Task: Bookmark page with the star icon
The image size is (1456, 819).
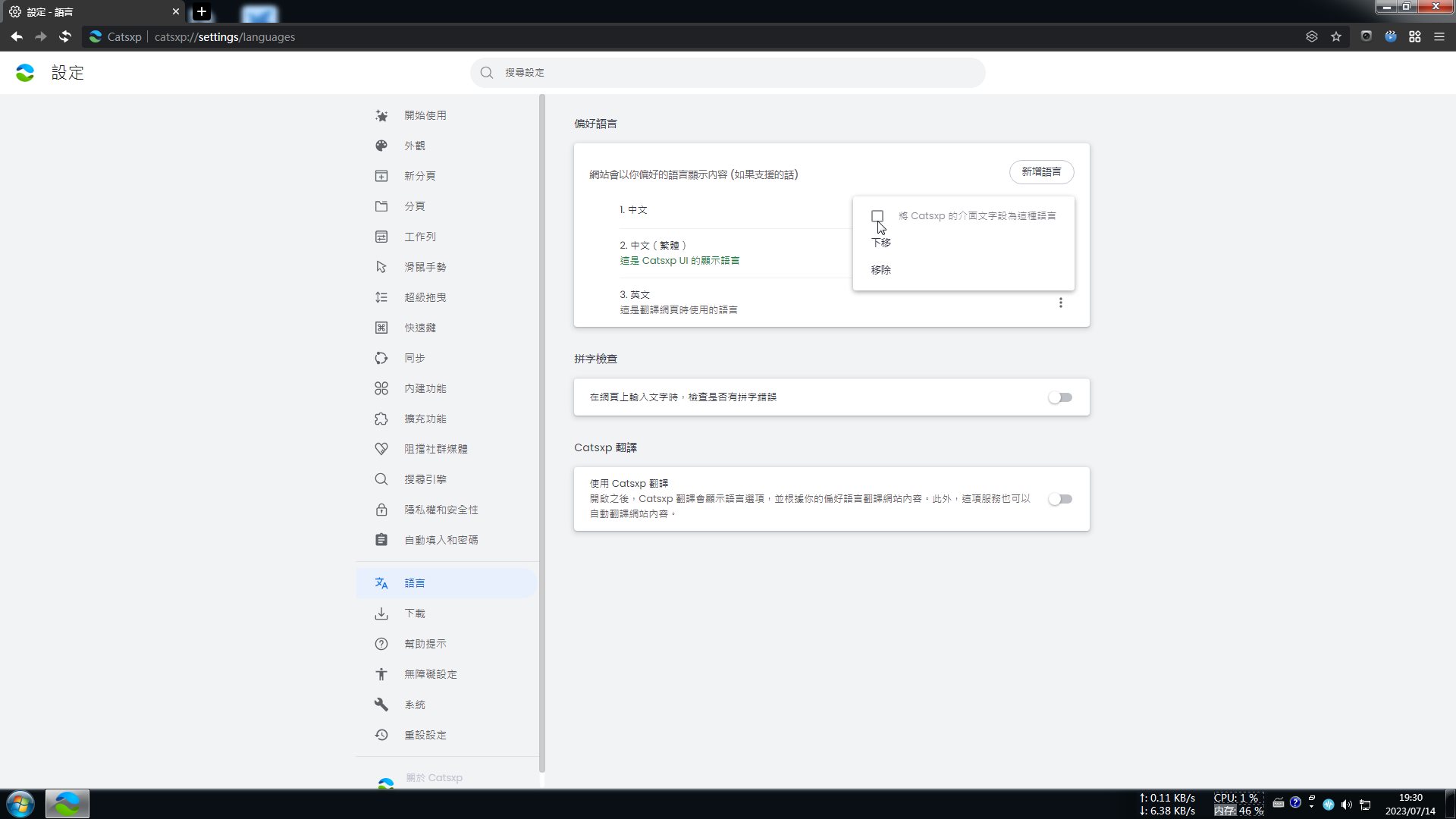Action: (1336, 36)
